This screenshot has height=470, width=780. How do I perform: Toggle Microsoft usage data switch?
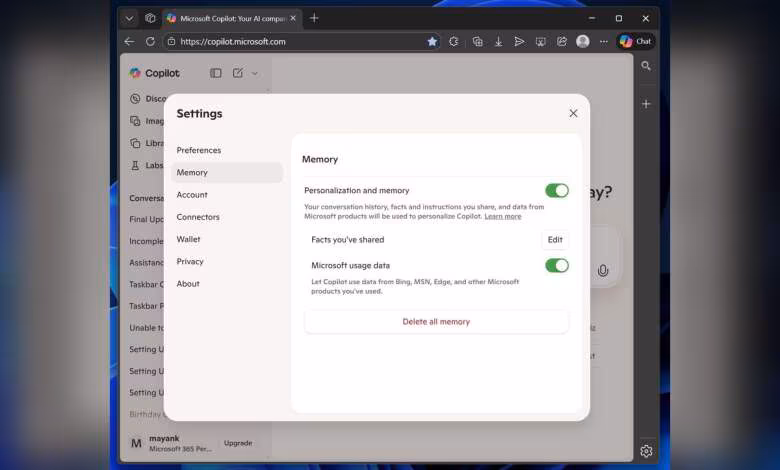[557, 266]
